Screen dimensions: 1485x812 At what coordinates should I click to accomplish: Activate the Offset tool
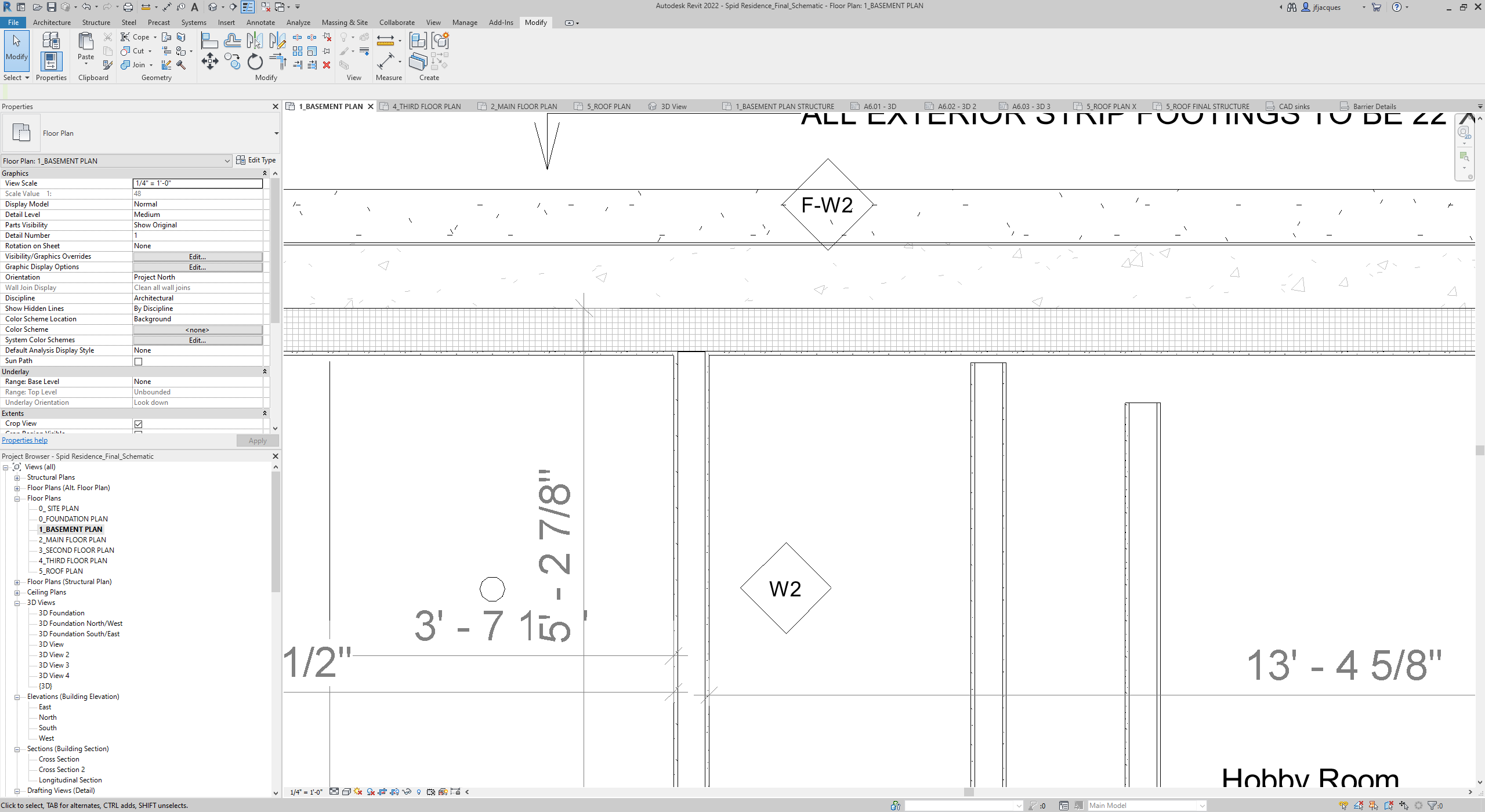pos(232,41)
